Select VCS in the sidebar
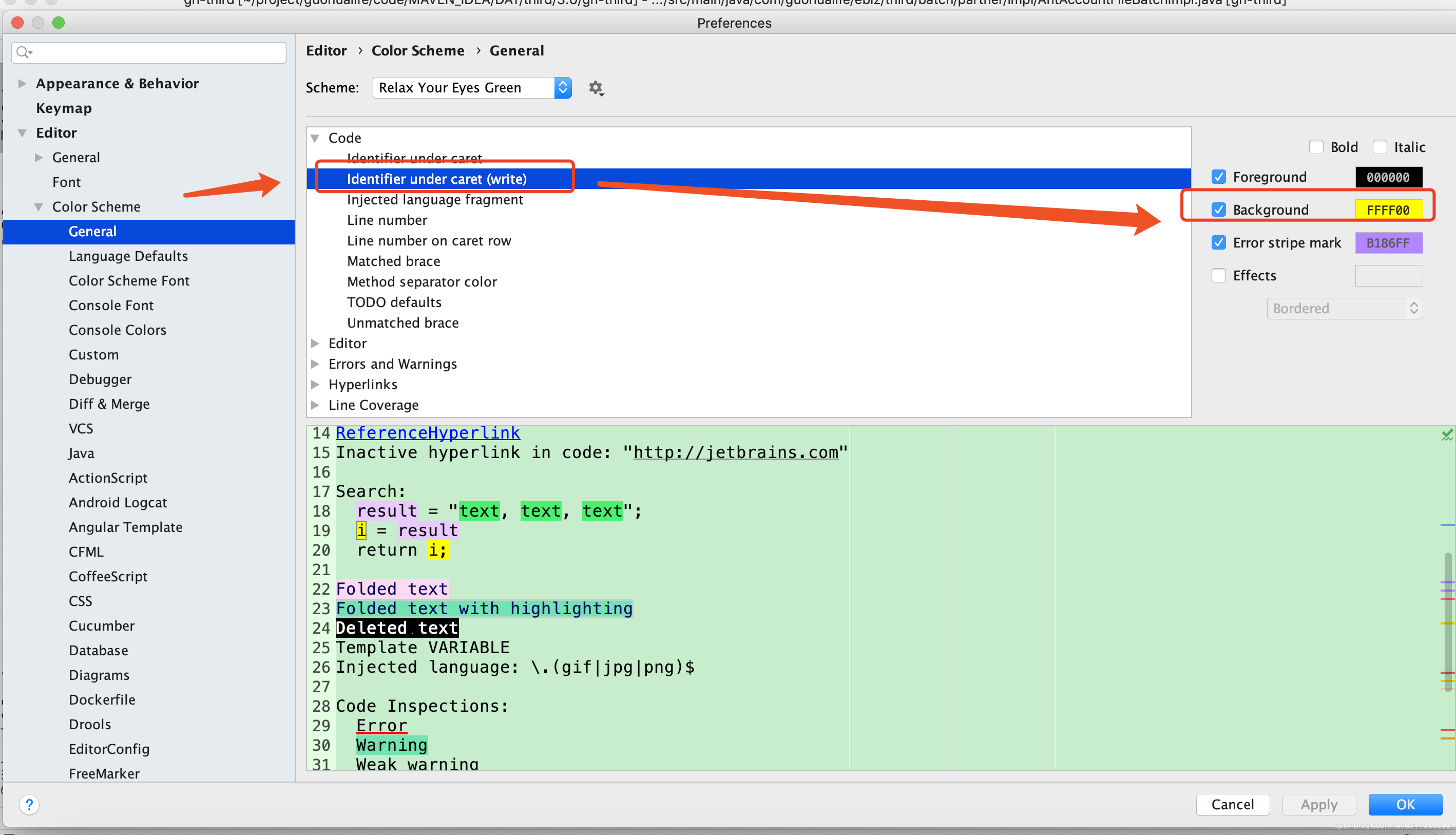This screenshot has height=835, width=1456. [x=81, y=429]
